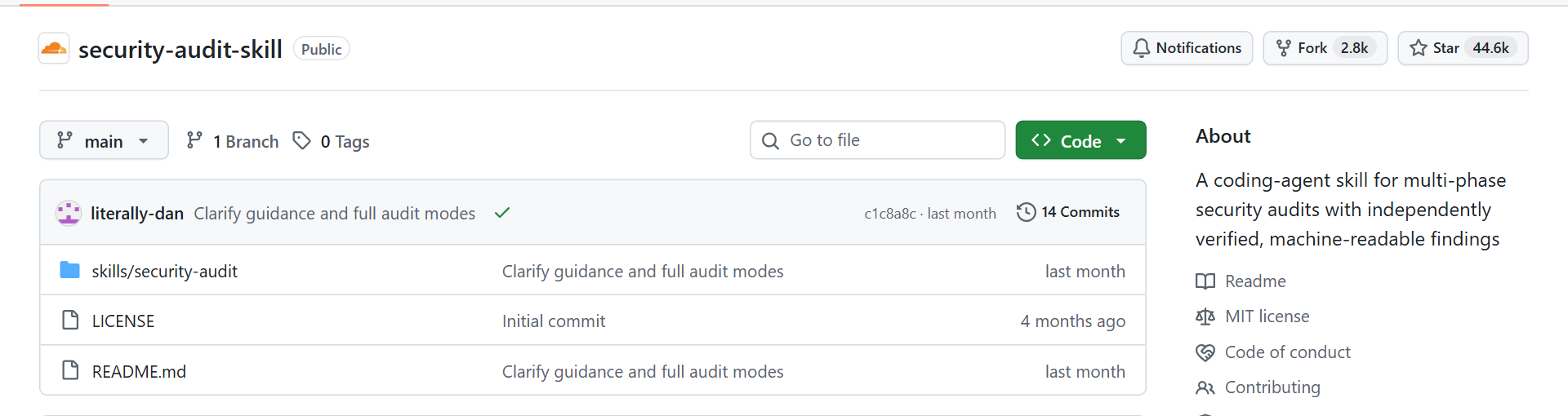
Task: Open the Readme link in About
Action: pos(1255,281)
